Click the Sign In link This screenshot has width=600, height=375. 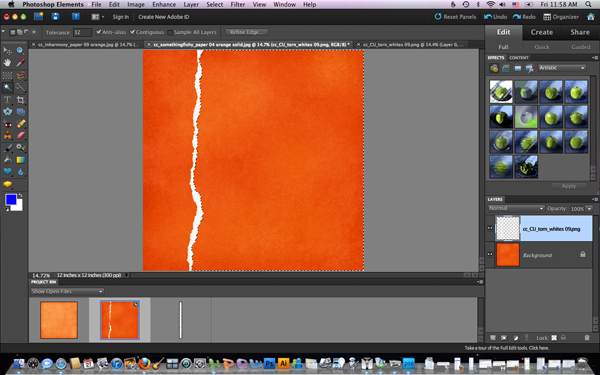point(121,17)
